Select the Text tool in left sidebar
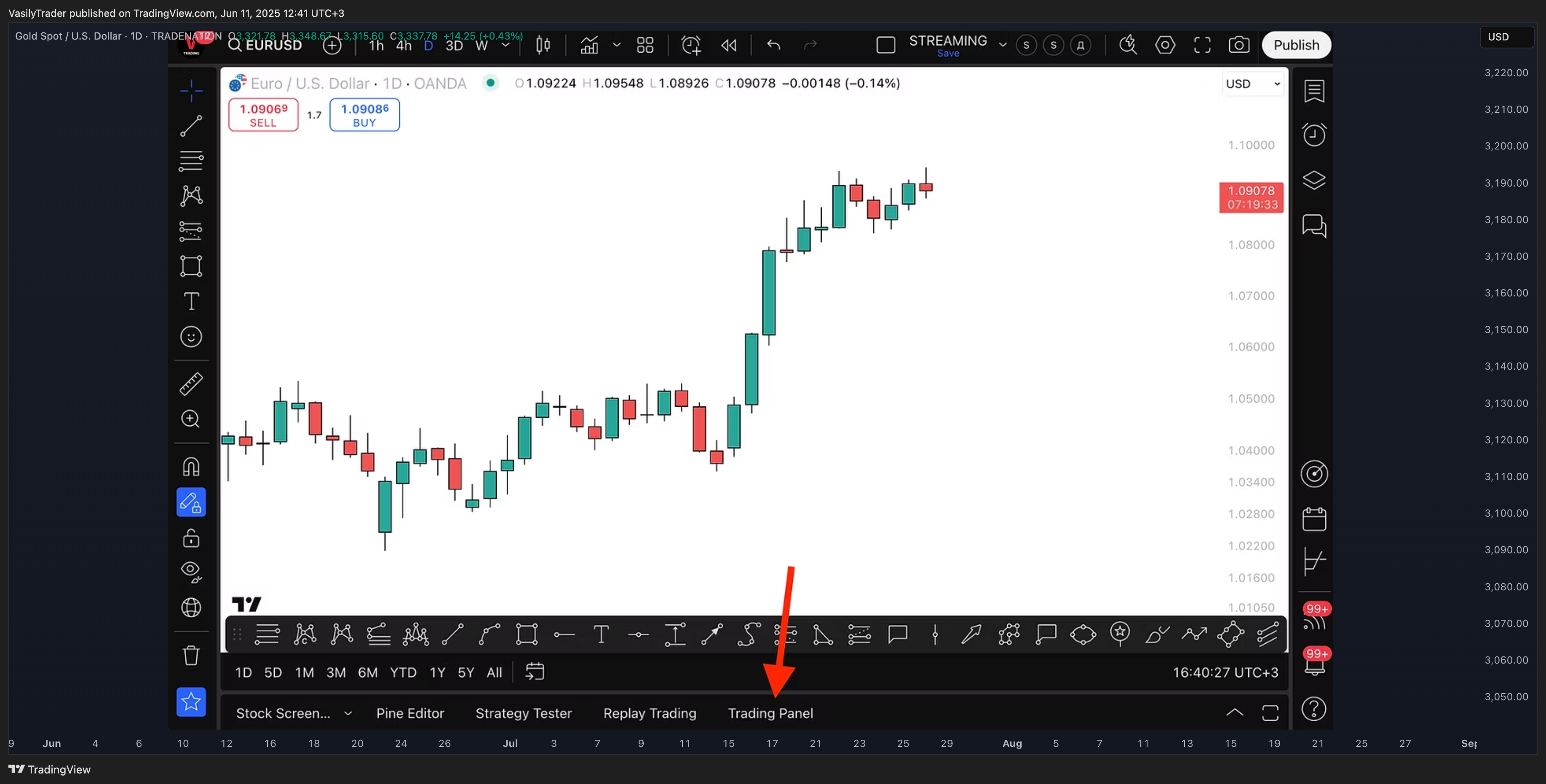Image resolution: width=1546 pixels, height=784 pixels. (191, 301)
